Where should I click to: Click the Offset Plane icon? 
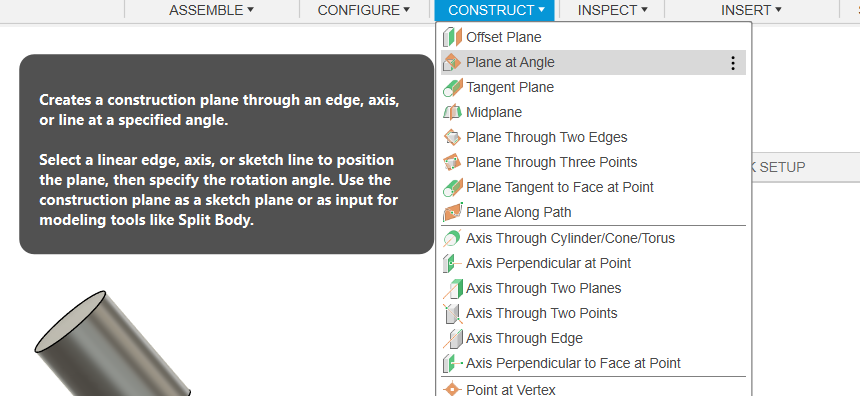tap(452, 37)
